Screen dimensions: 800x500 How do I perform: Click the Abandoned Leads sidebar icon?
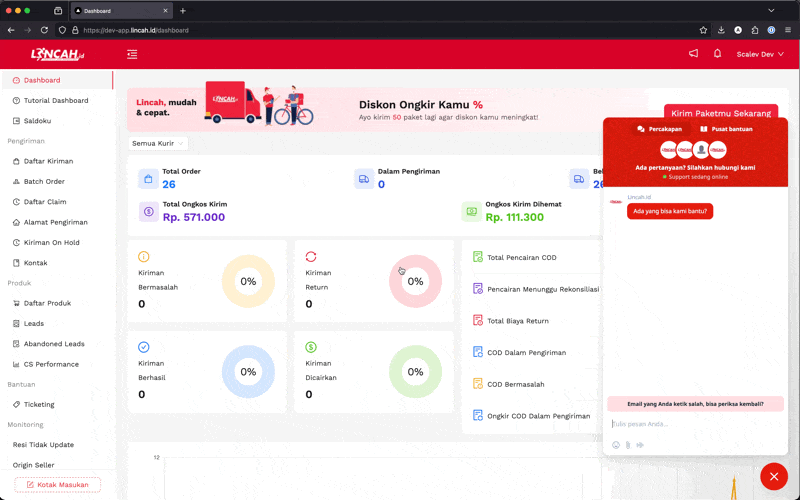click(x=16, y=344)
